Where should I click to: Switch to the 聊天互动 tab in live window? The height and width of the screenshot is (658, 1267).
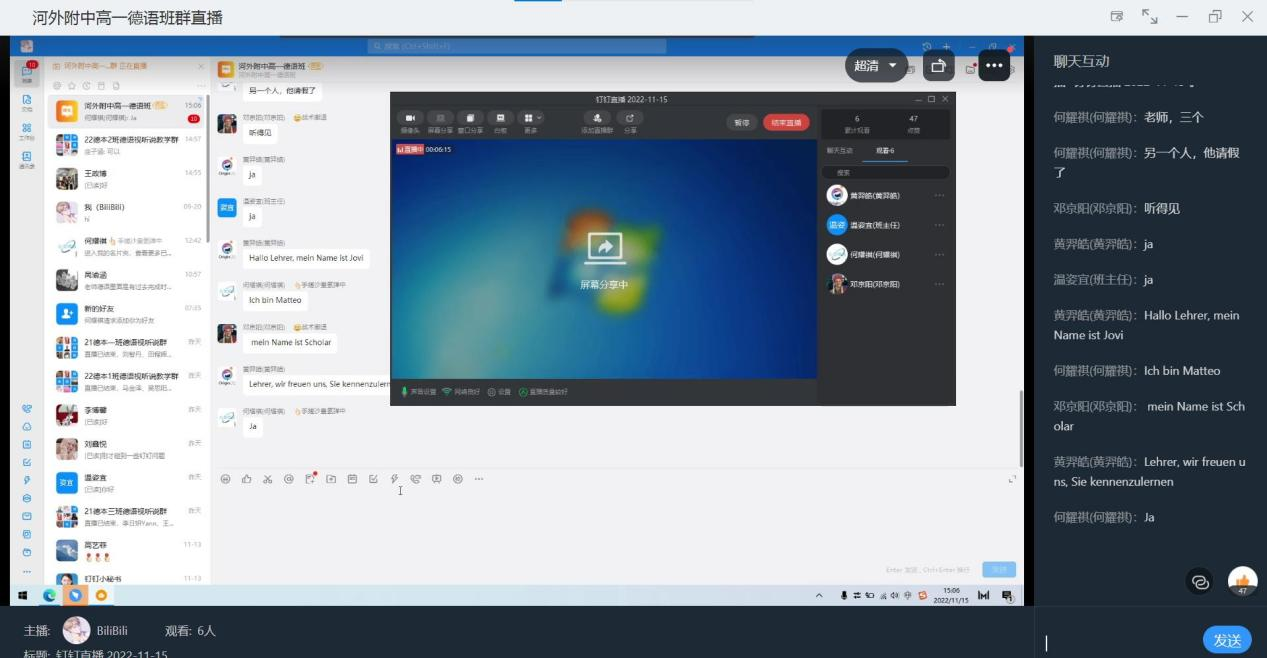tap(839, 150)
